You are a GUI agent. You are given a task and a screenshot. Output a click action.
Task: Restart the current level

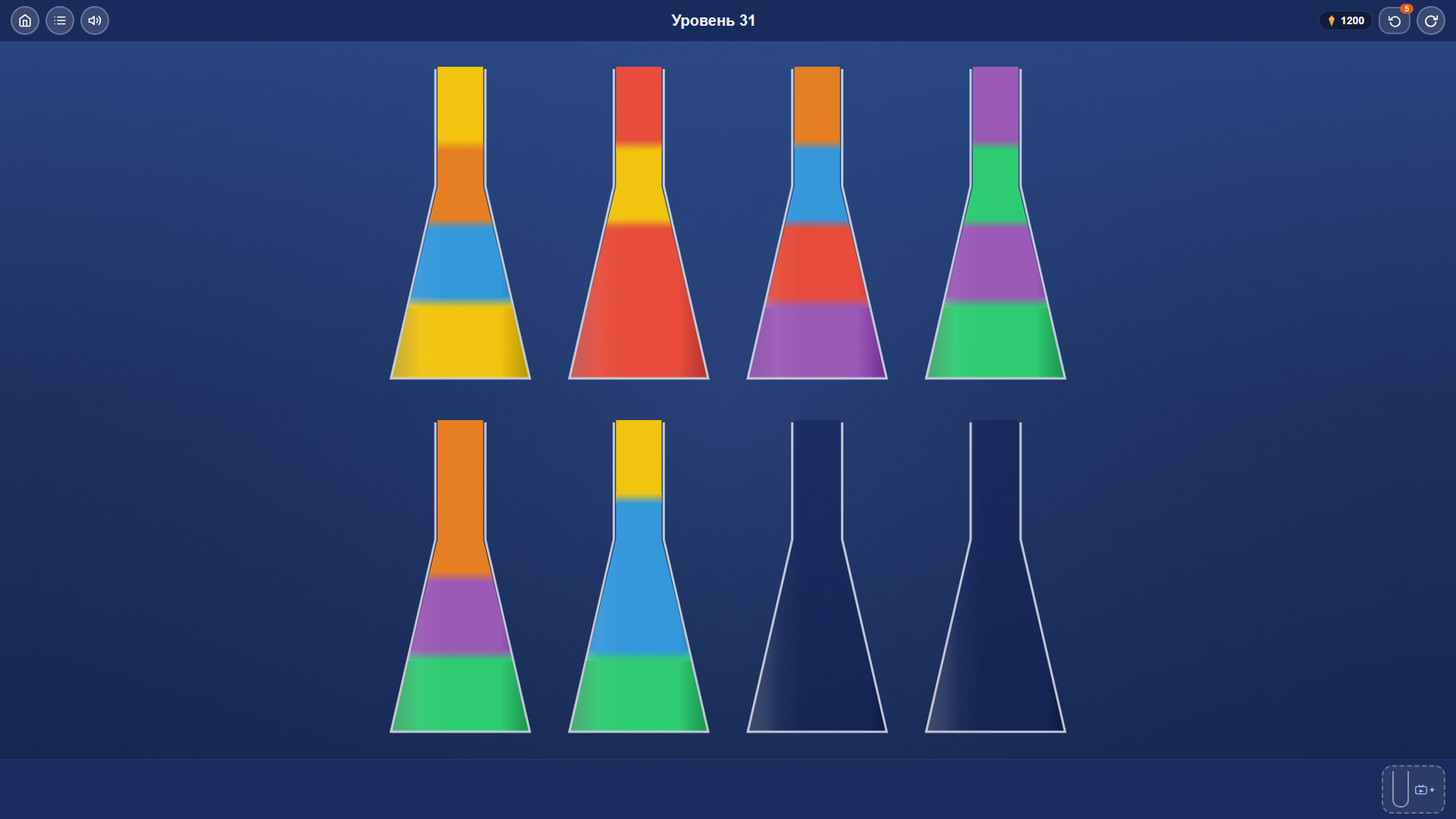coord(1431,20)
